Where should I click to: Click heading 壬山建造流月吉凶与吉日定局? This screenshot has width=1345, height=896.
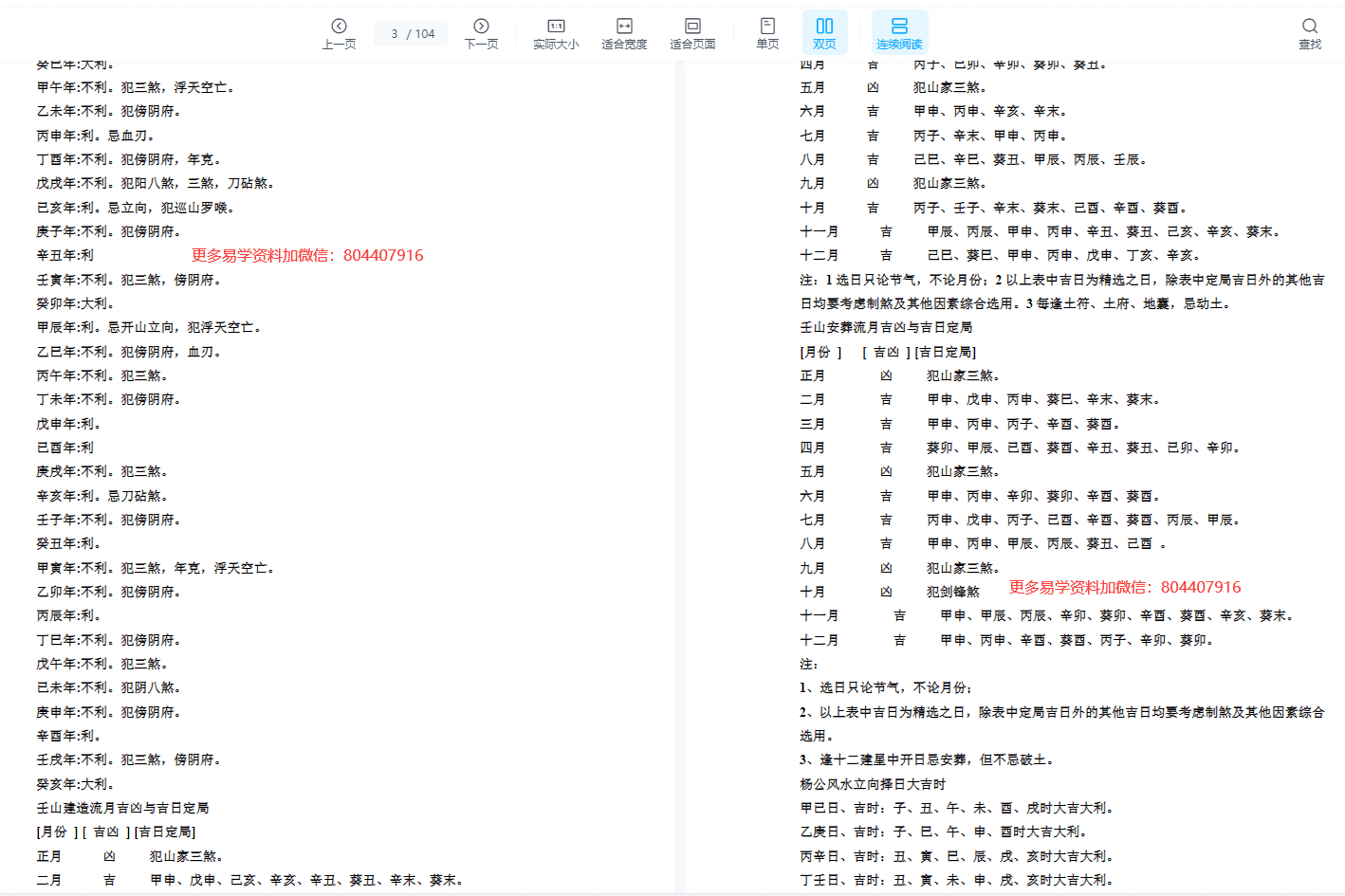[122, 808]
